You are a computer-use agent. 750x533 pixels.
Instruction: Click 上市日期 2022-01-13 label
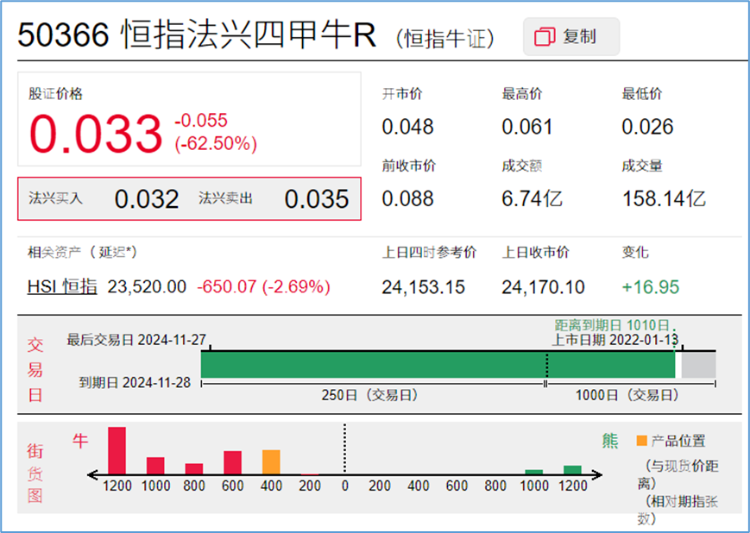click(x=615, y=340)
